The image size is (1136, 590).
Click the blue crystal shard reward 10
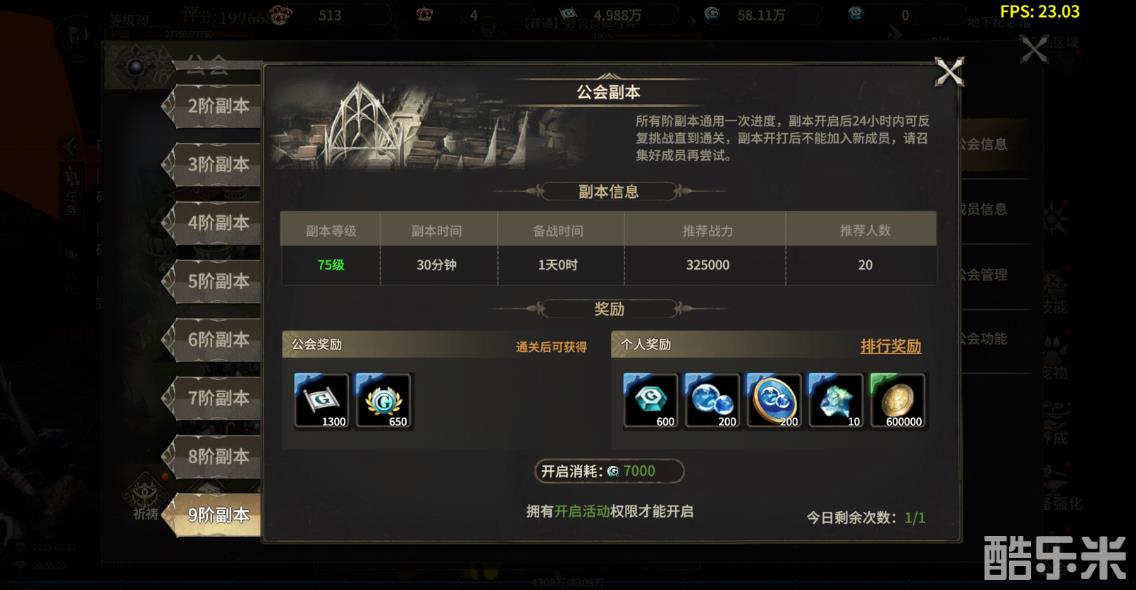click(x=835, y=401)
